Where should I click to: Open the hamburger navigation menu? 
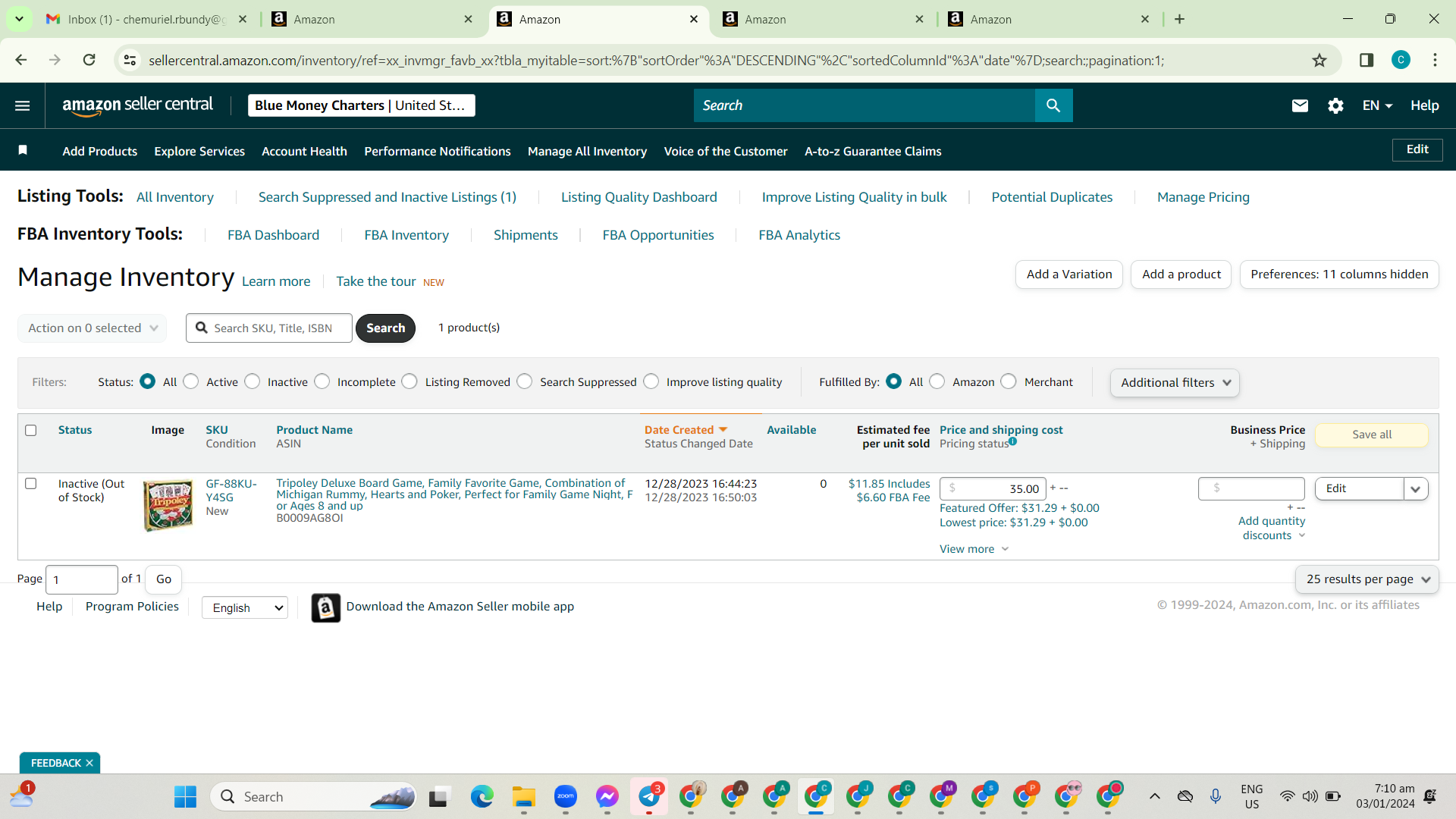pyautogui.click(x=23, y=105)
